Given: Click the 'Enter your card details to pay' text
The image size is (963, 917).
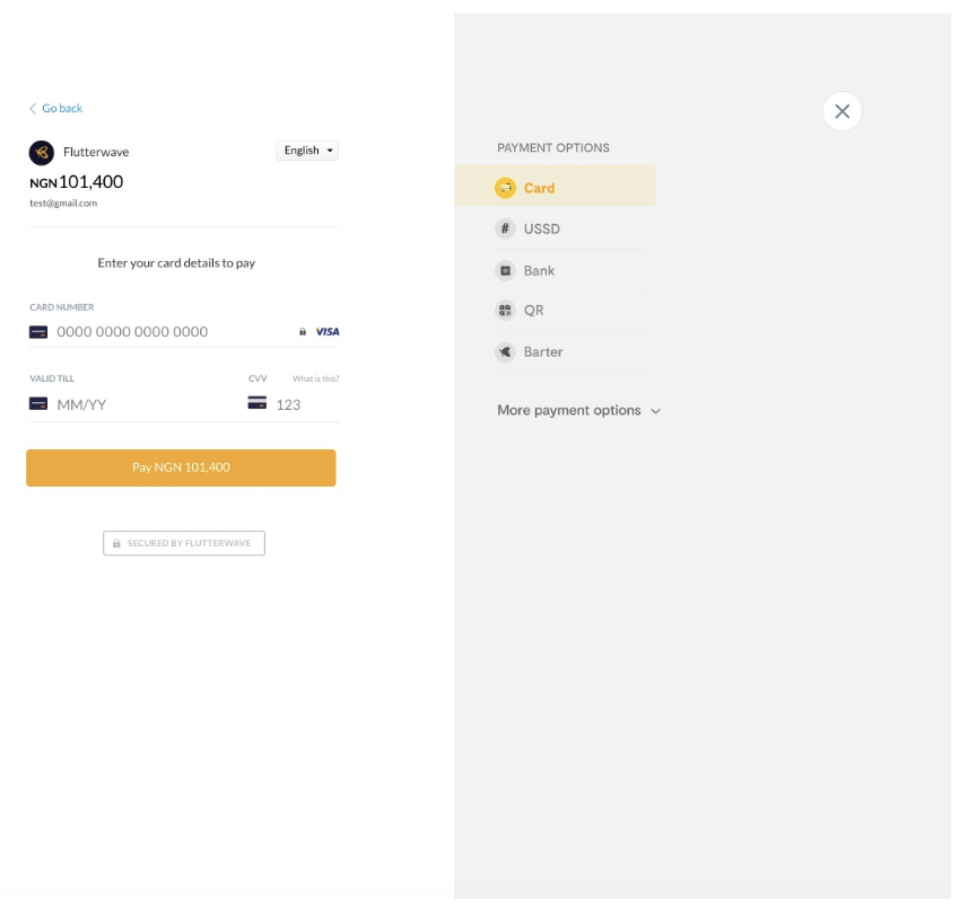Looking at the screenshot, I should (x=176, y=263).
